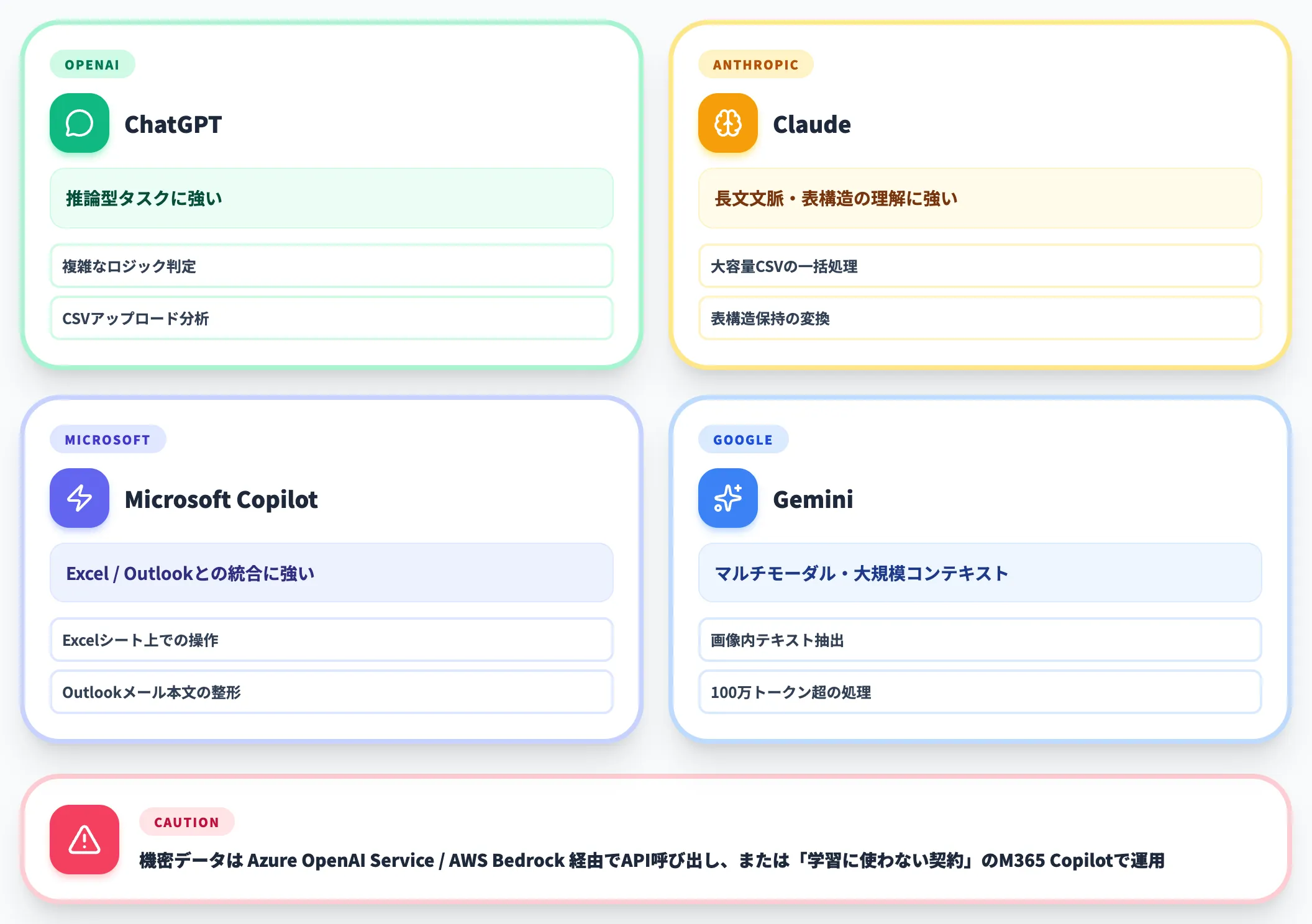This screenshot has height=924, width=1312.
Task: Select the Outlookメール本文の整形 item
Action: click(332, 692)
